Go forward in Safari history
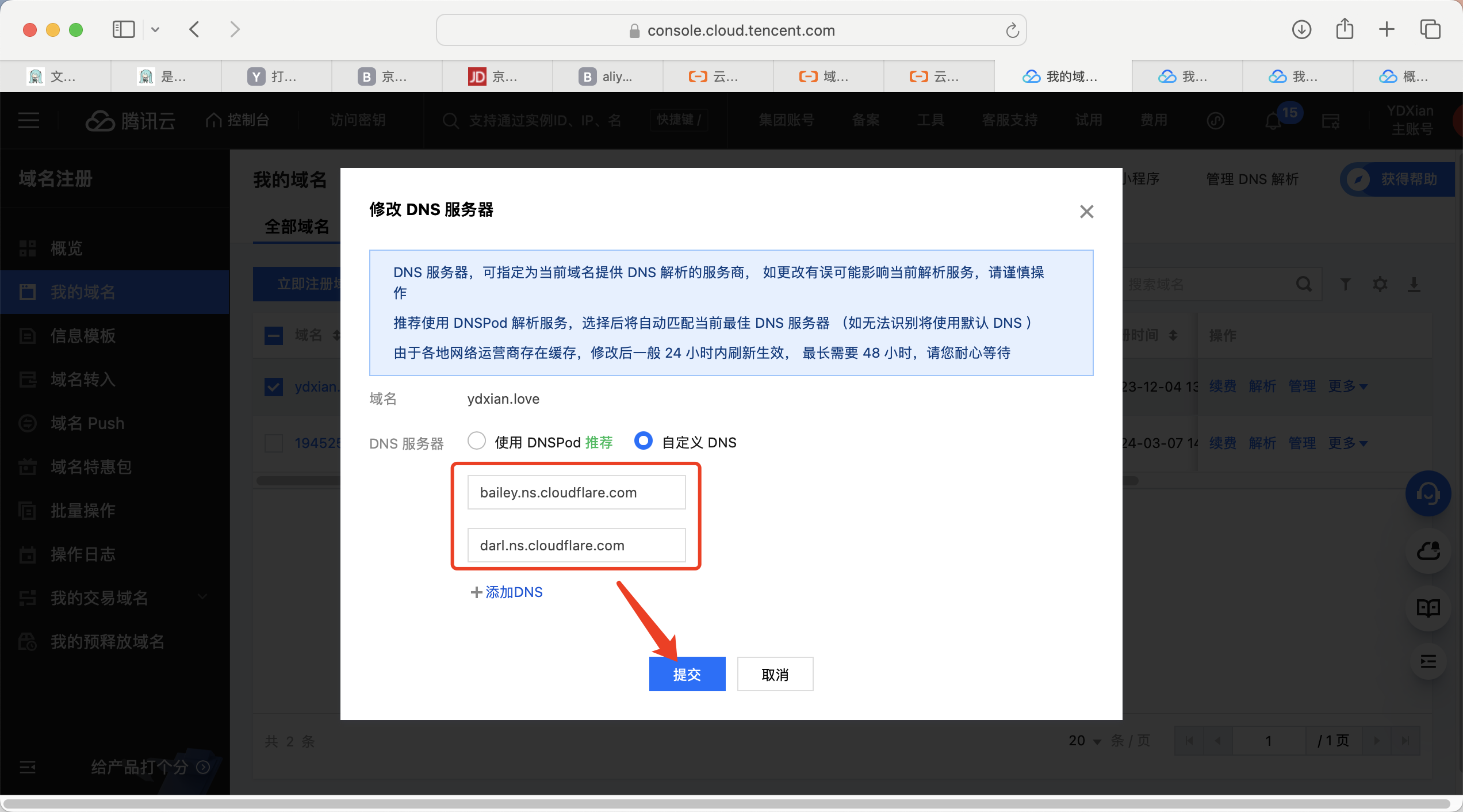The height and width of the screenshot is (812, 1463). (x=235, y=29)
